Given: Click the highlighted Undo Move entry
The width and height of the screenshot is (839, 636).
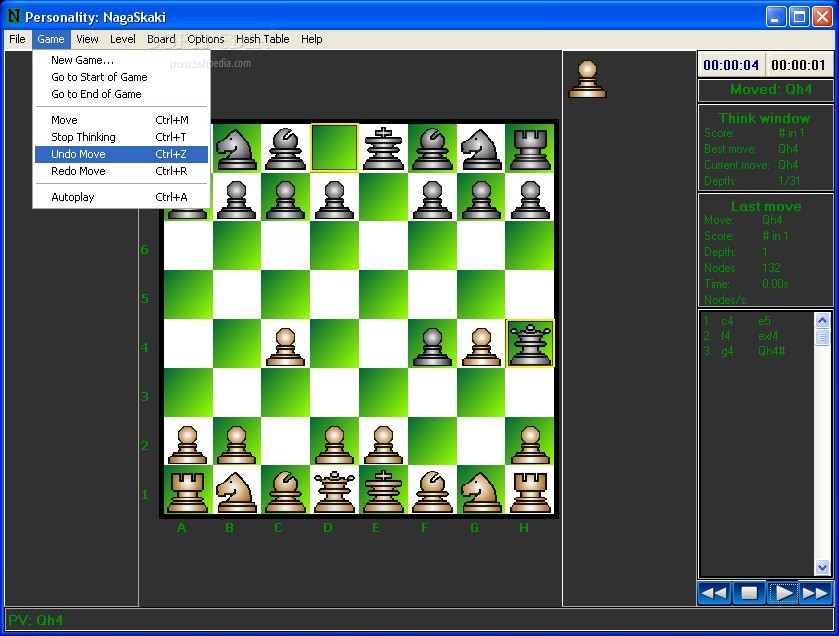Looking at the screenshot, I should [x=121, y=154].
